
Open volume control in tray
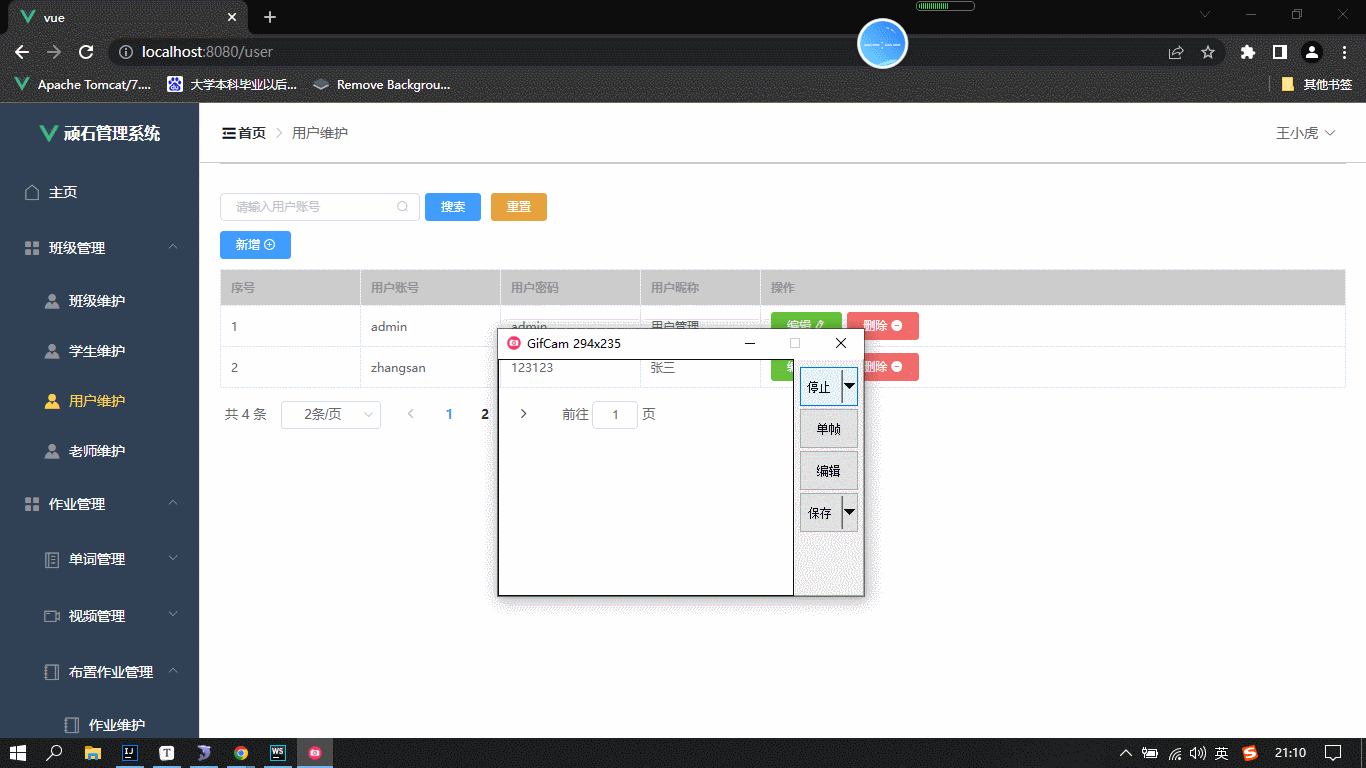[1198, 753]
